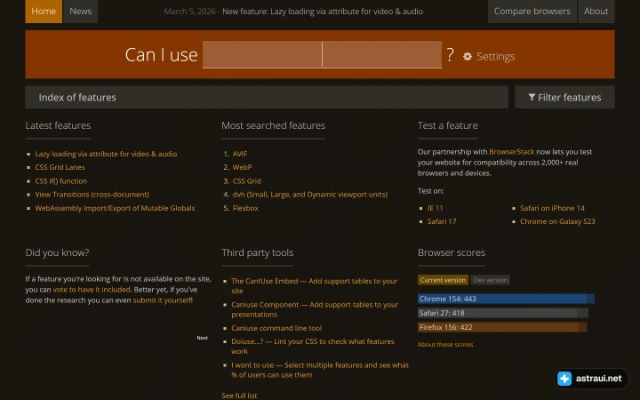The height and width of the screenshot is (400, 640).
Task: Open the CSS if() function feature
Action: [x=61, y=181]
